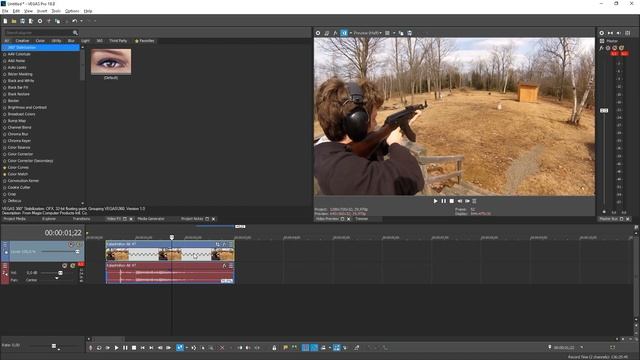Adjust video track level slider
This screenshot has height=360, width=640.
(x=77, y=252)
